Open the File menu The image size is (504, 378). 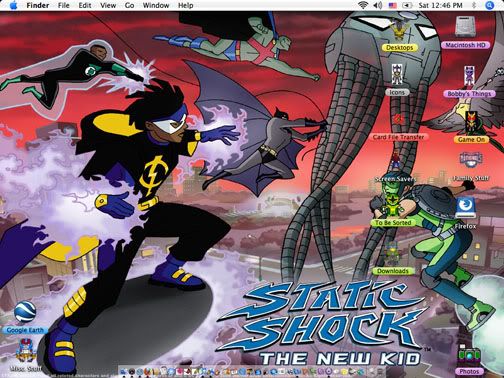(64, 5)
